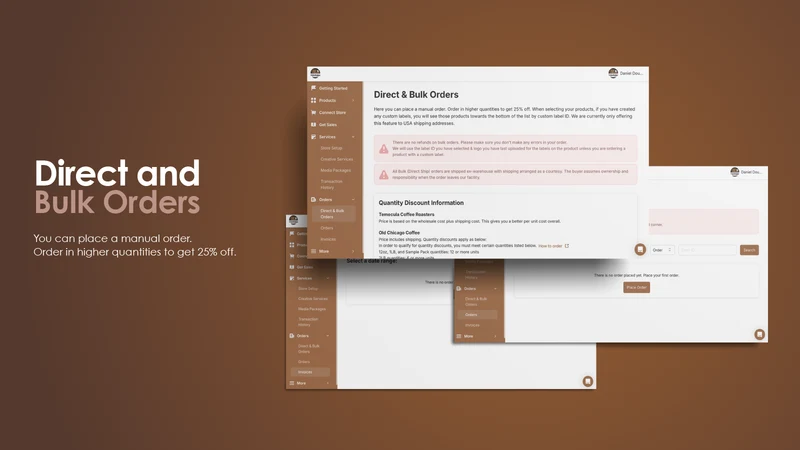Click the Connect Store cart icon in front window

pos(313,113)
